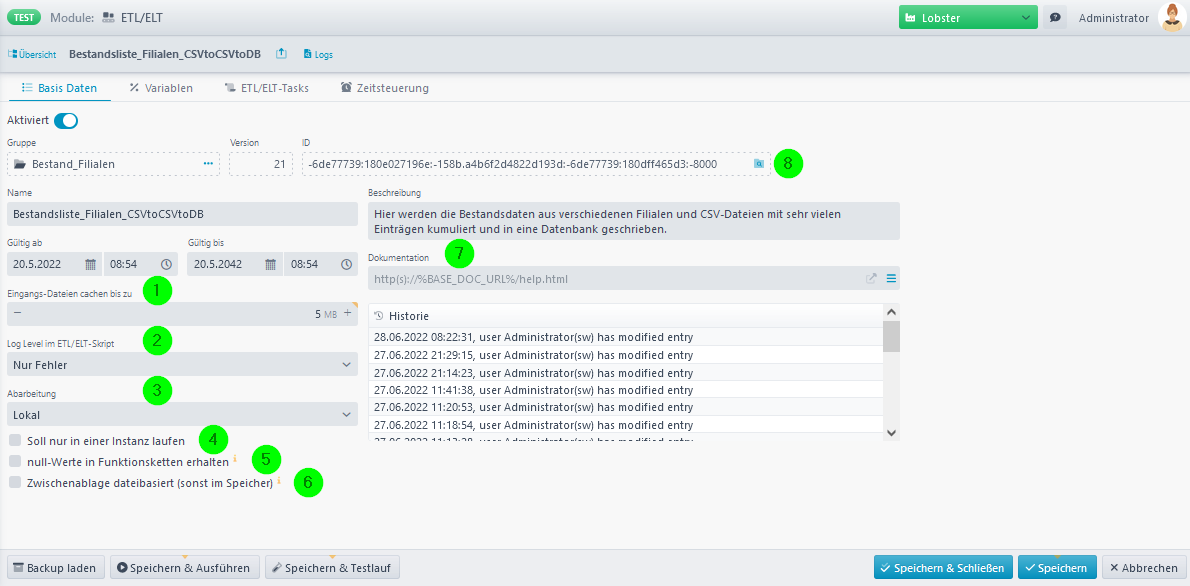Go to the ETL/ELT-Tasks tab

[267, 88]
